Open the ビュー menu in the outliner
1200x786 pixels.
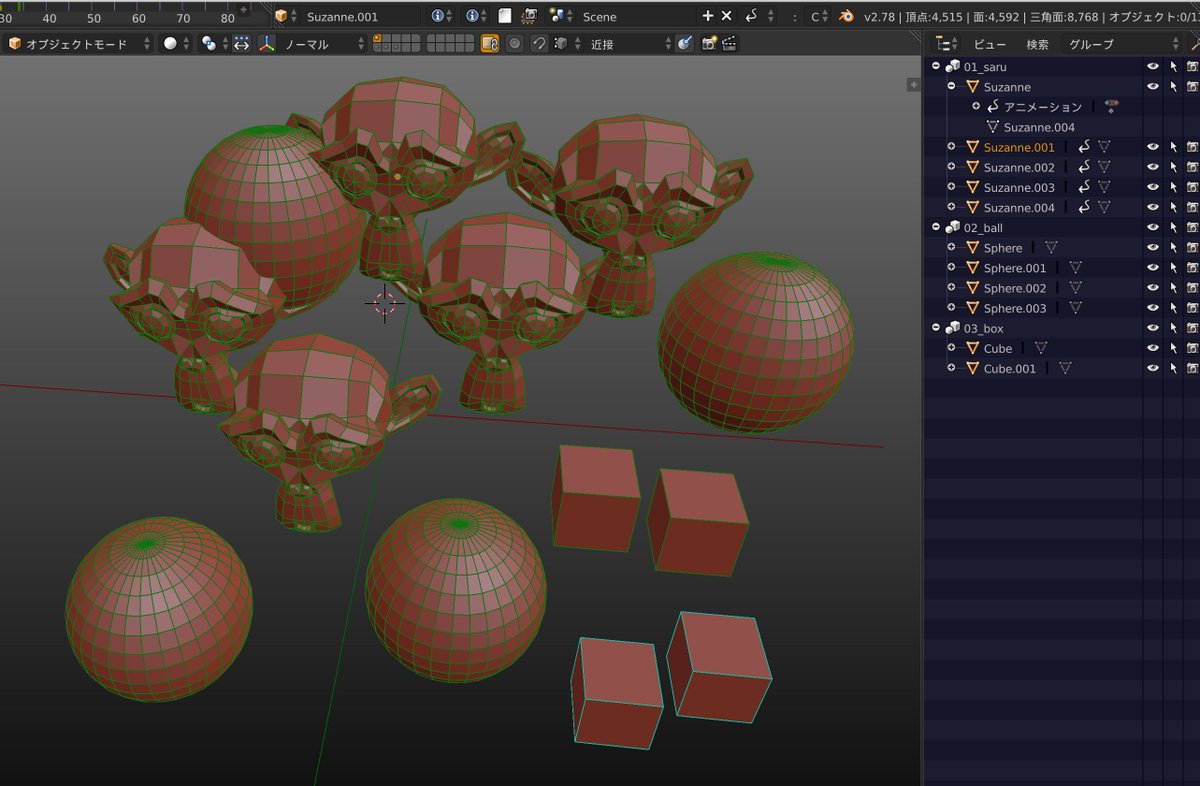[990, 44]
